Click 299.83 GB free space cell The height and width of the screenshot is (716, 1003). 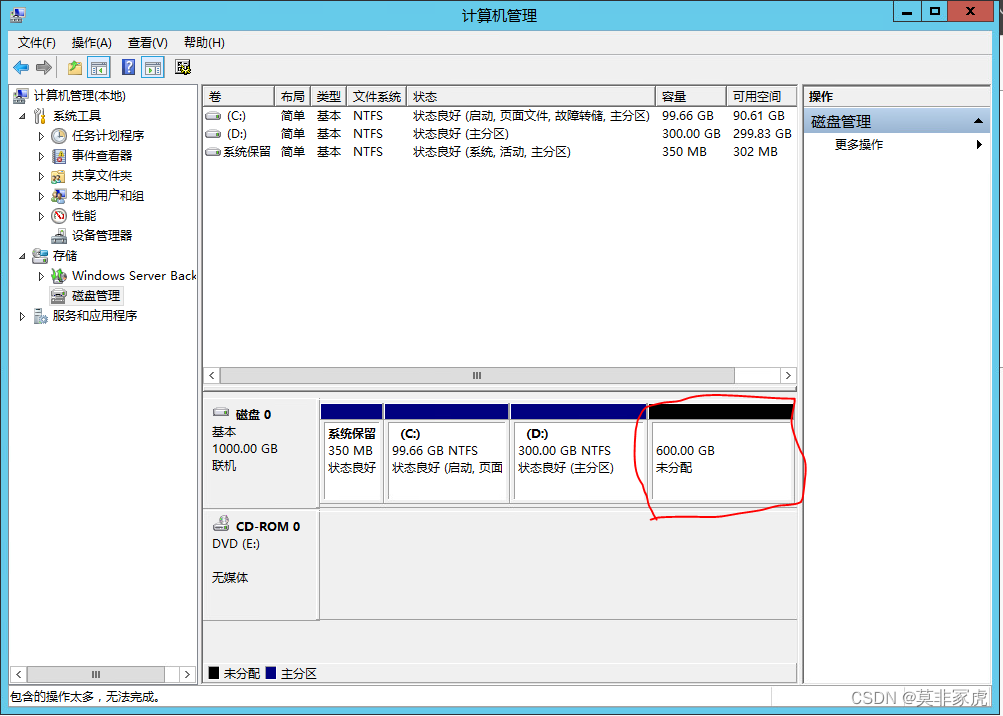762,134
